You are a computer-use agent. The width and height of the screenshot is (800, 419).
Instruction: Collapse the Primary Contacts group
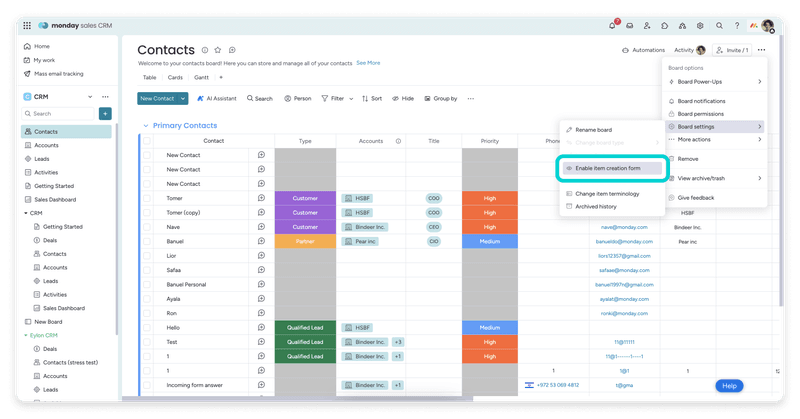[144, 125]
